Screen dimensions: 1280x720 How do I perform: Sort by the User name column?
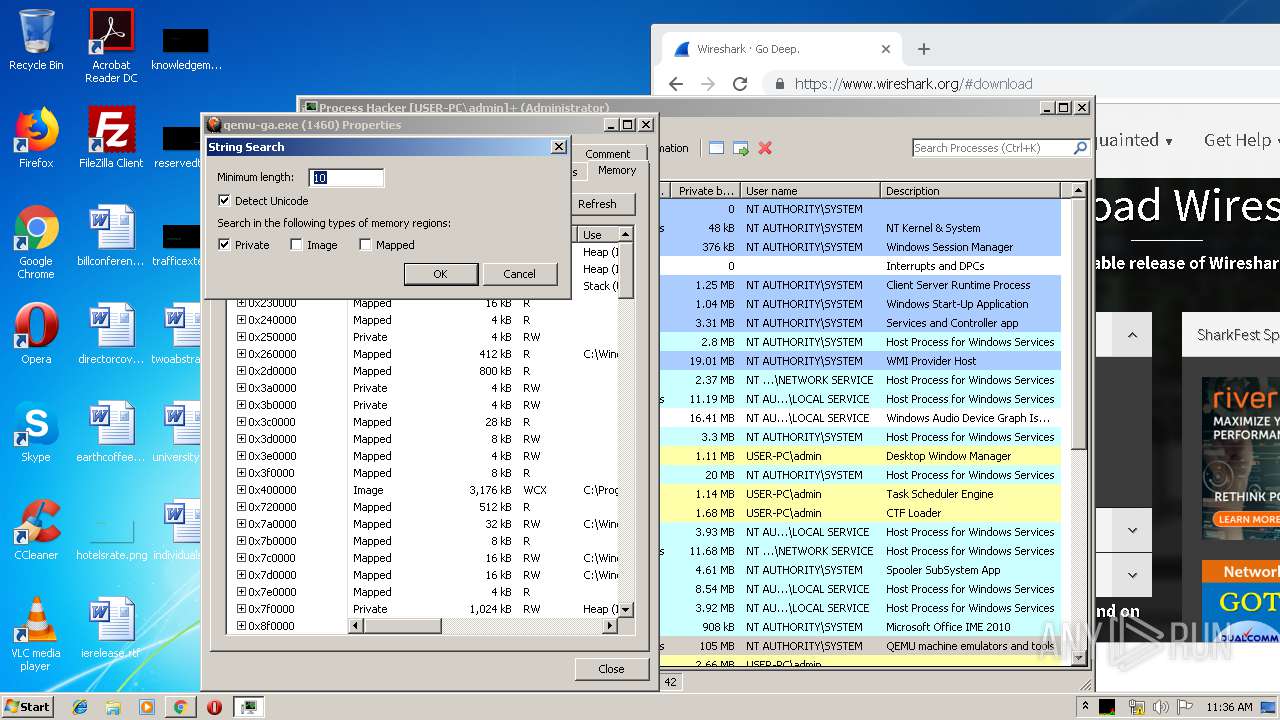pos(810,190)
